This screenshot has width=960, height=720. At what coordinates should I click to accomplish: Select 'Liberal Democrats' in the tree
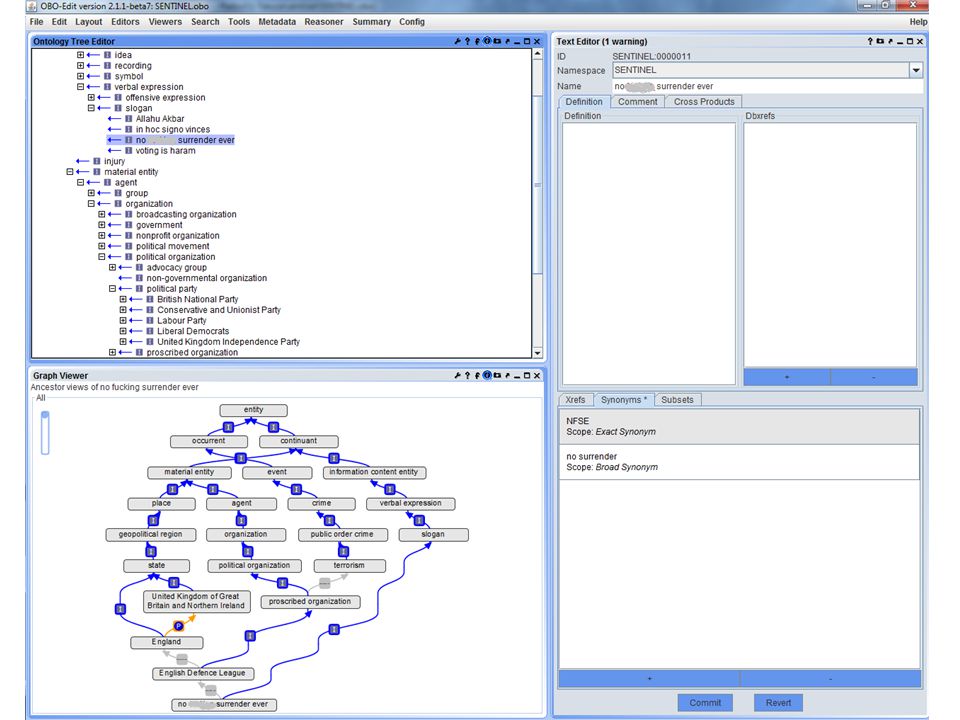point(193,331)
